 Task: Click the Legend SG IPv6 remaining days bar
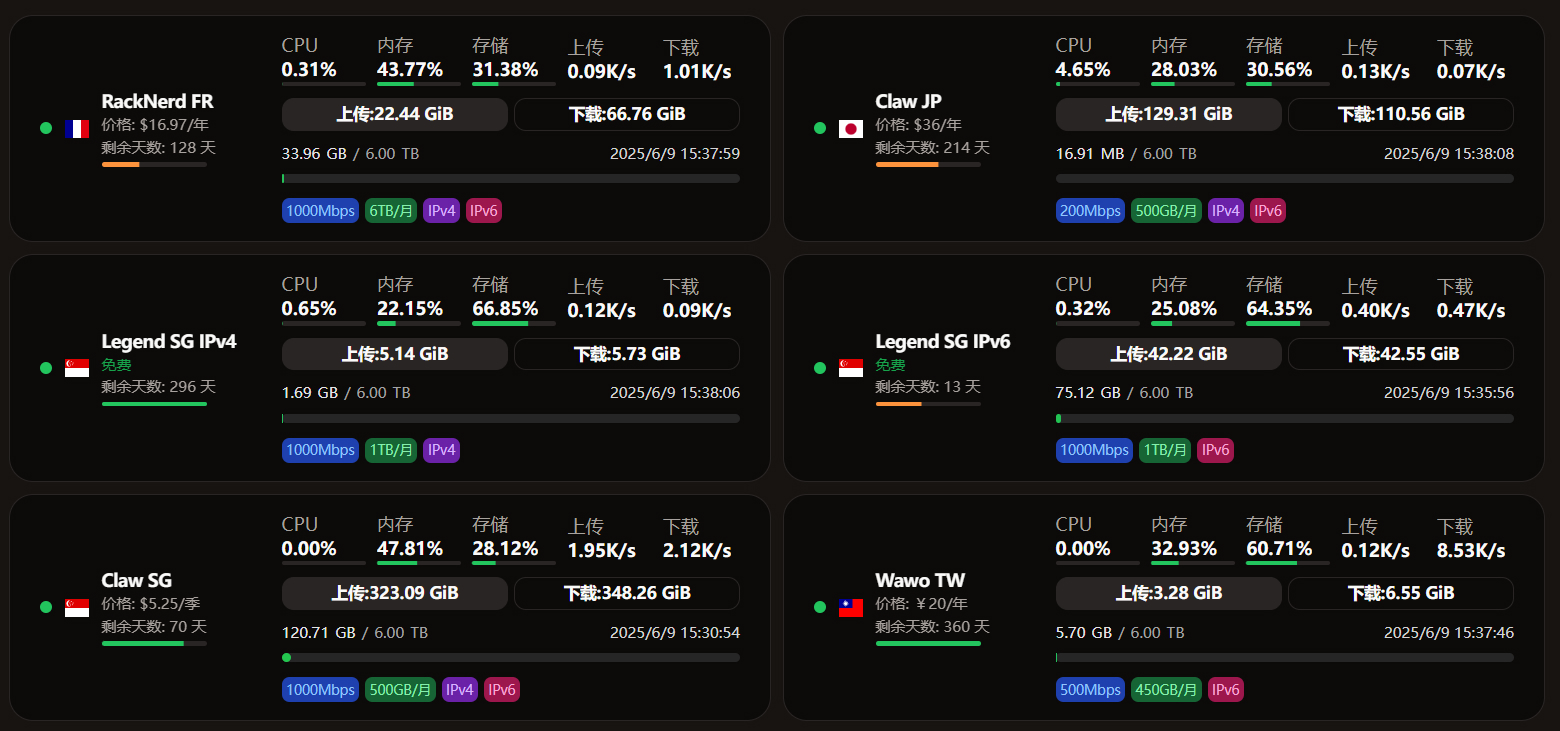[x=927, y=404]
